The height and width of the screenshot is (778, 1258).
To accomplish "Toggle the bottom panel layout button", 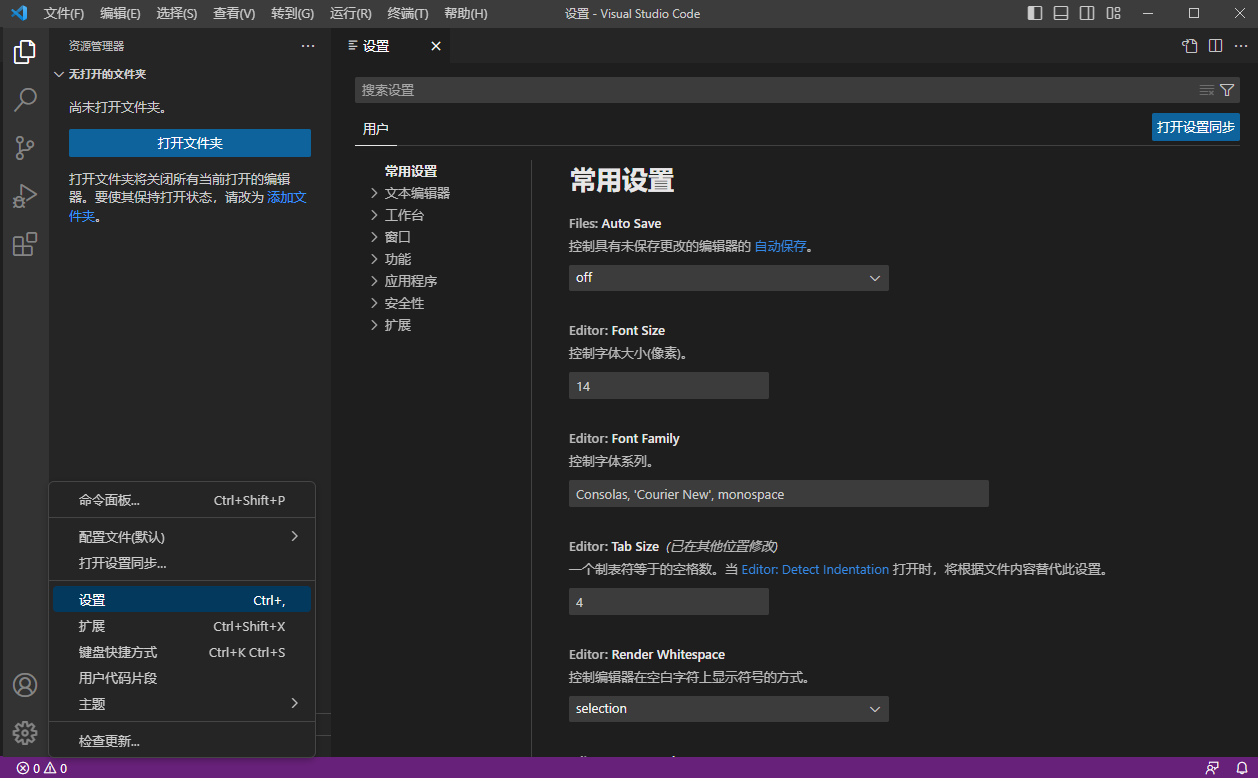I will pyautogui.click(x=1061, y=14).
